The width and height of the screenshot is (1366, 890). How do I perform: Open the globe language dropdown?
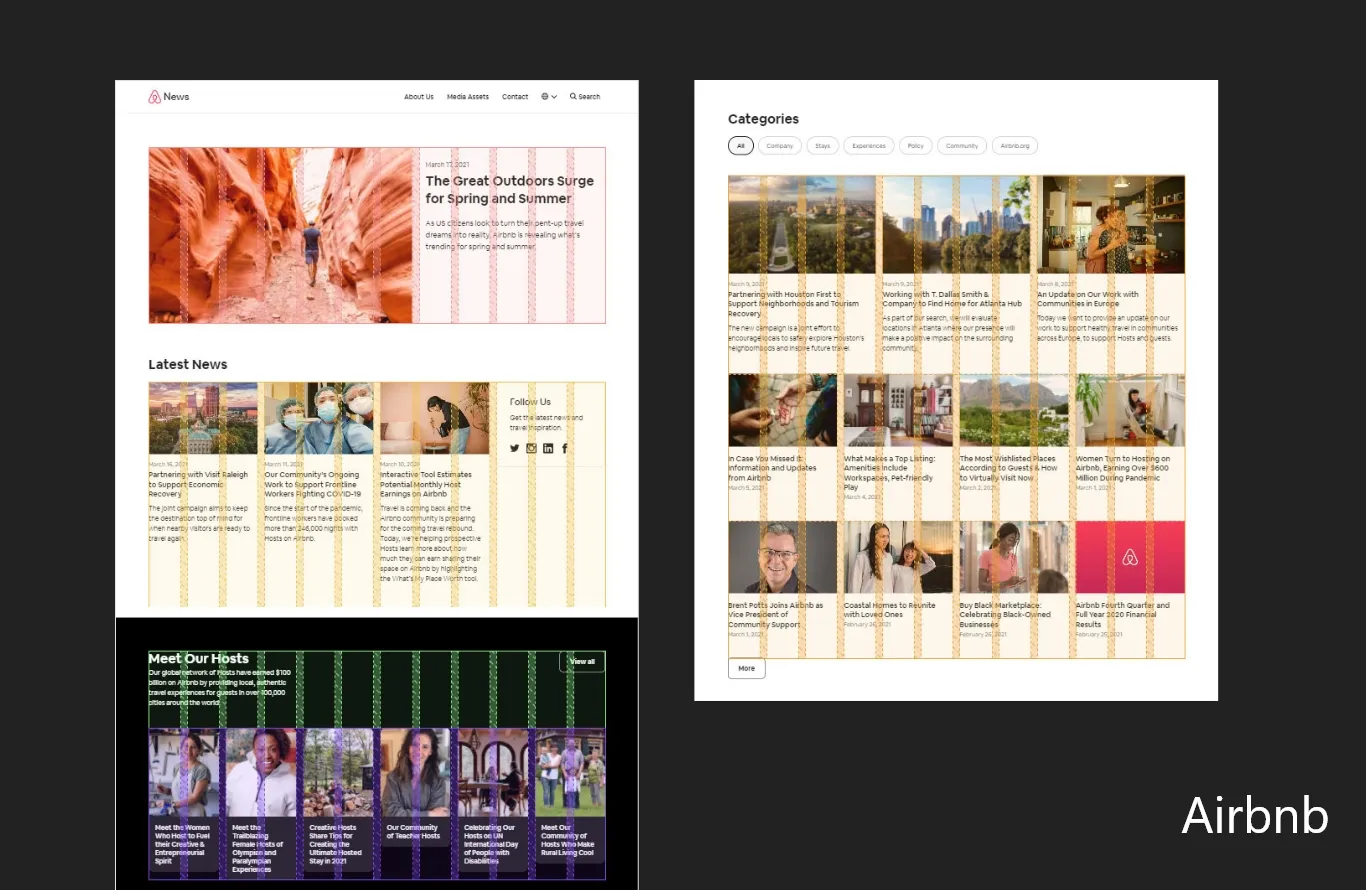(549, 97)
